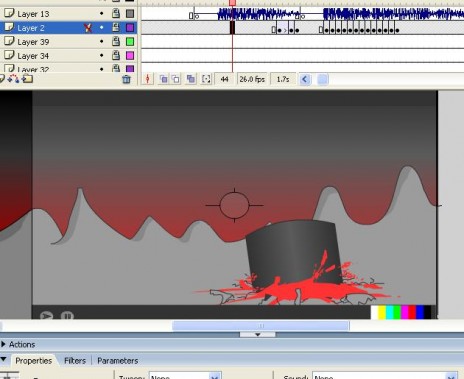The width and height of the screenshot is (464, 379).
Task: Click the elapsed time value 1.7s
Action: coord(283,79)
